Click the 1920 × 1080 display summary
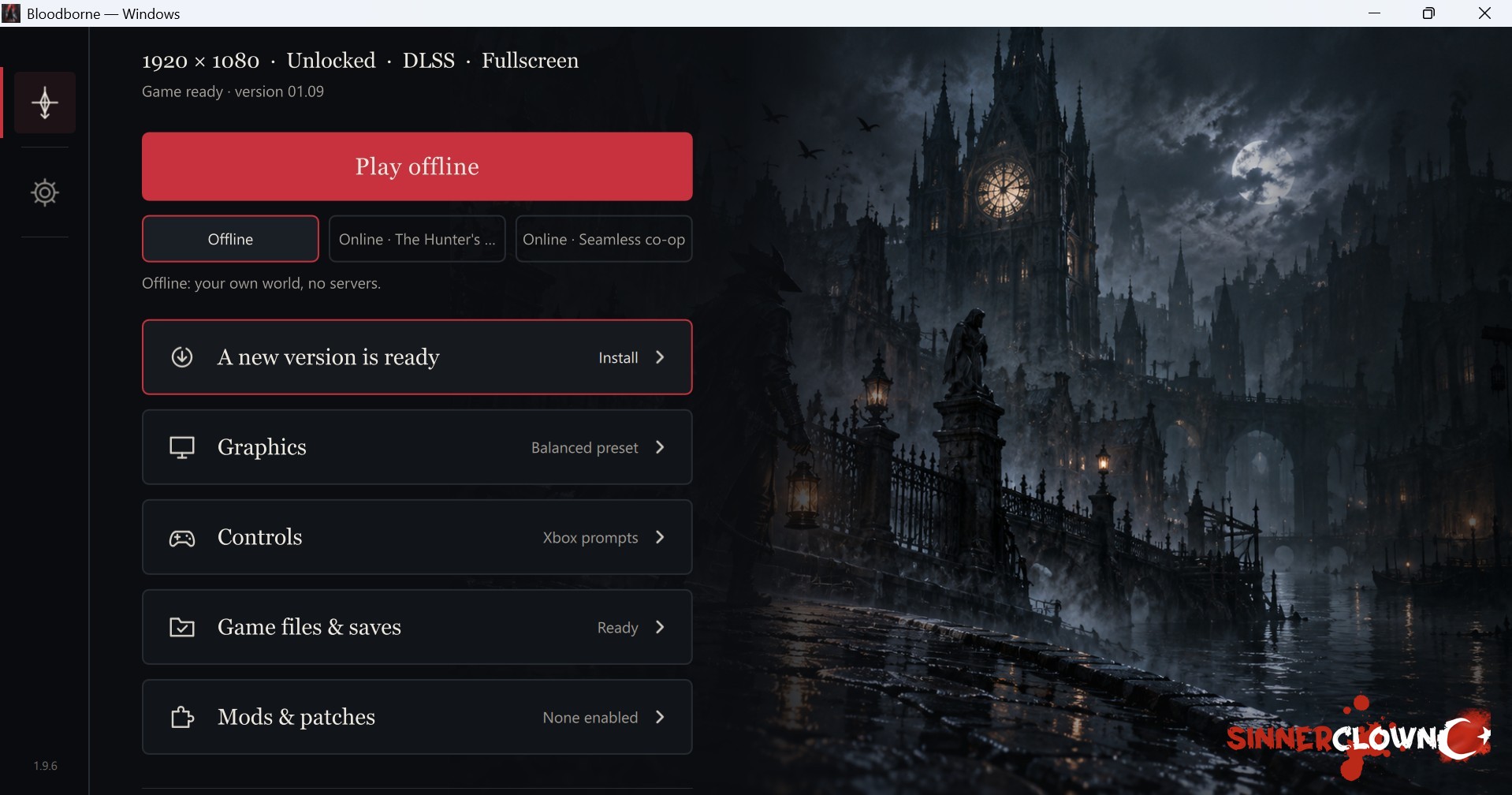Image resolution: width=1512 pixels, height=795 pixels. coord(360,61)
